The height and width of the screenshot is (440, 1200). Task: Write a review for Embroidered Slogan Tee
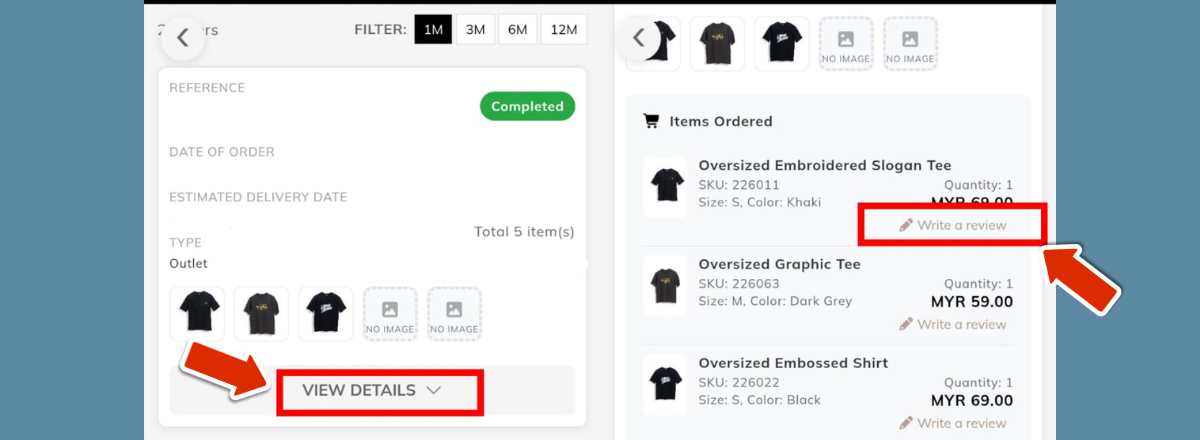click(x=961, y=225)
